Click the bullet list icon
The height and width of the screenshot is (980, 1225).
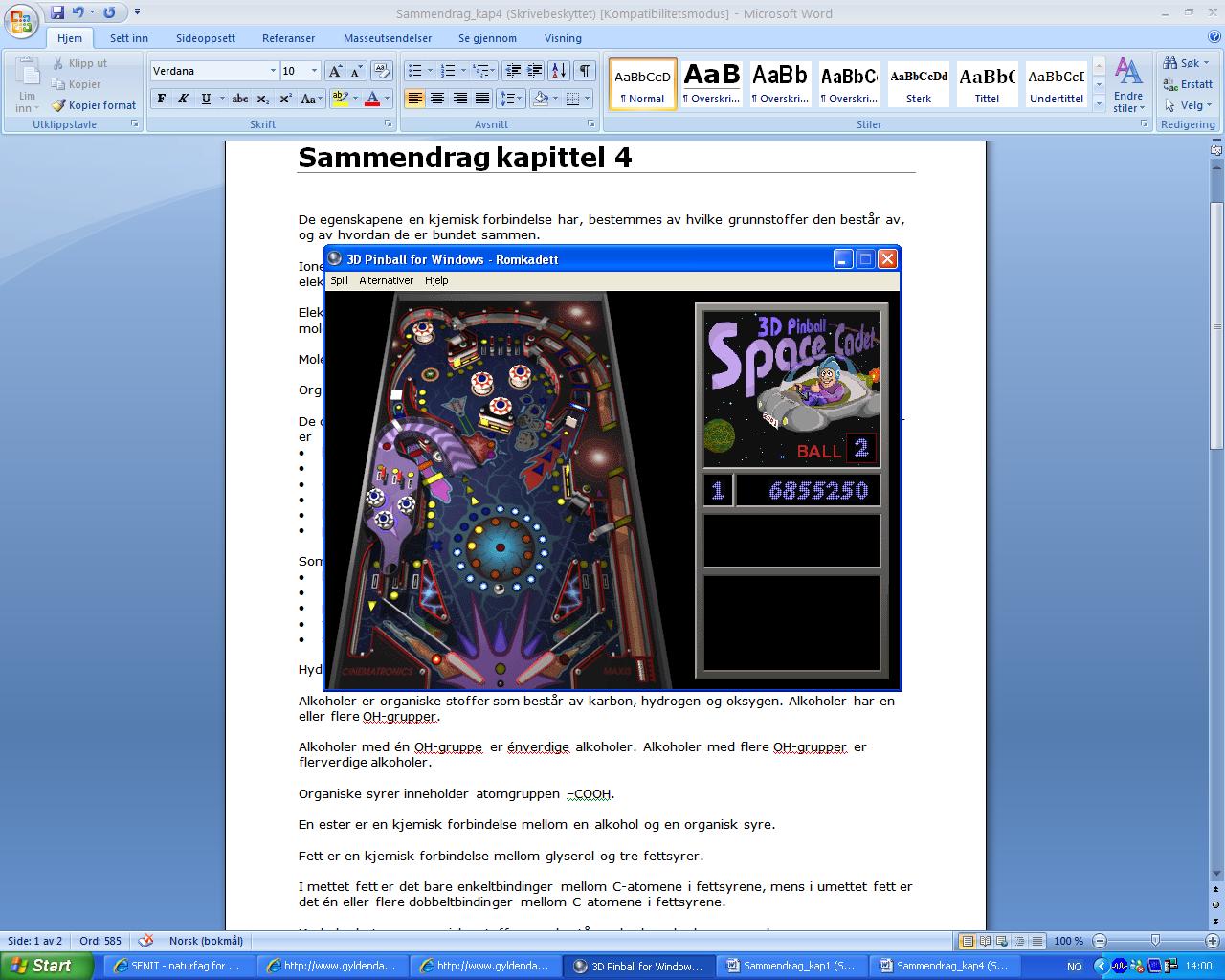pos(414,71)
